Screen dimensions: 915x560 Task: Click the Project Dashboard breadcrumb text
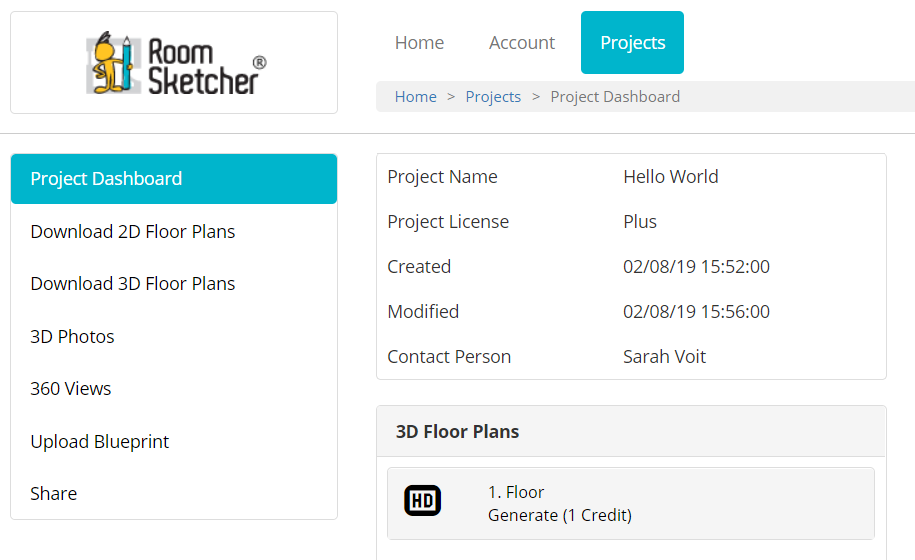click(x=615, y=97)
